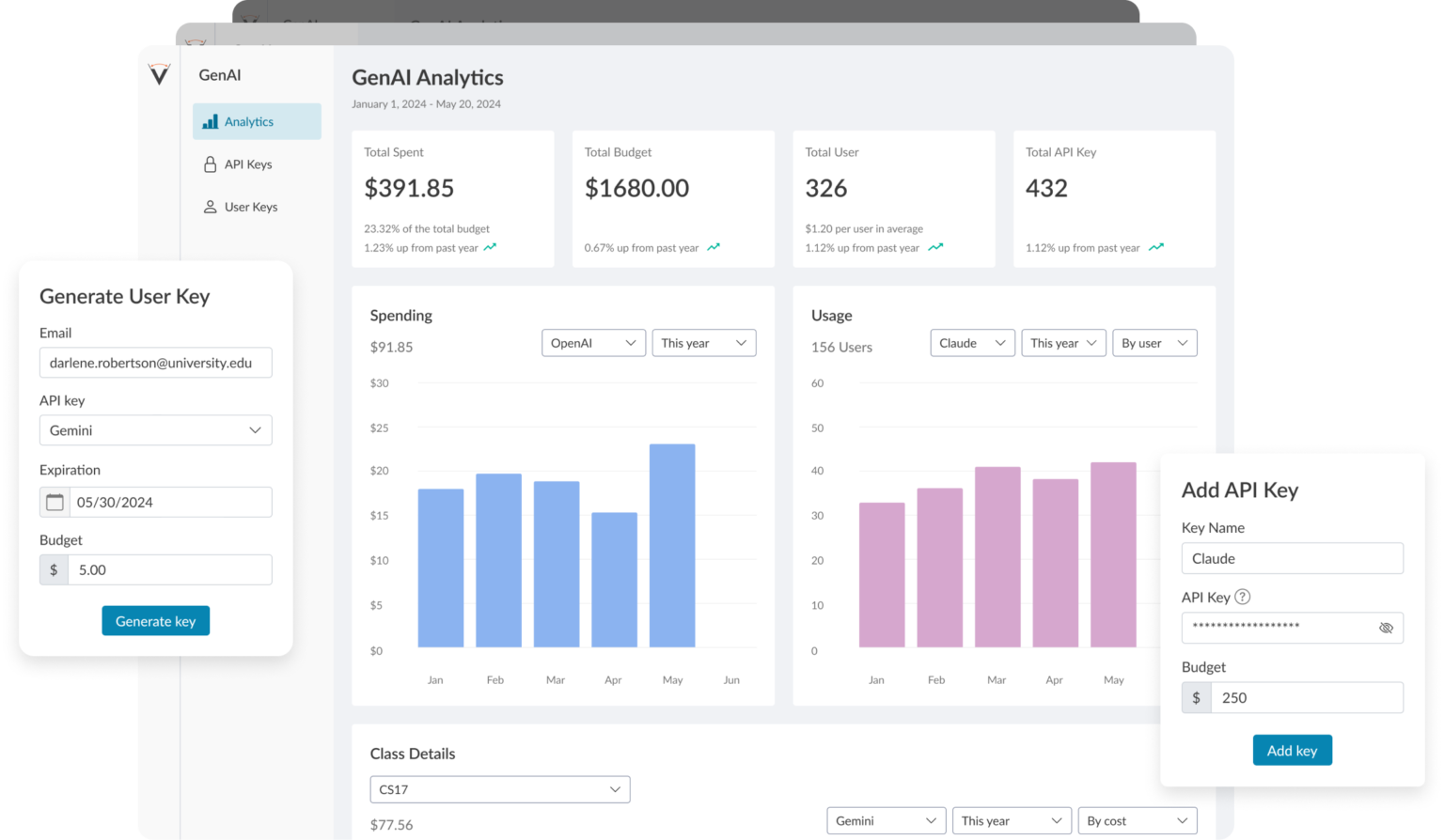Click the API Key help question icon
1444x840 pixels.
click(x=1243, y=597)
